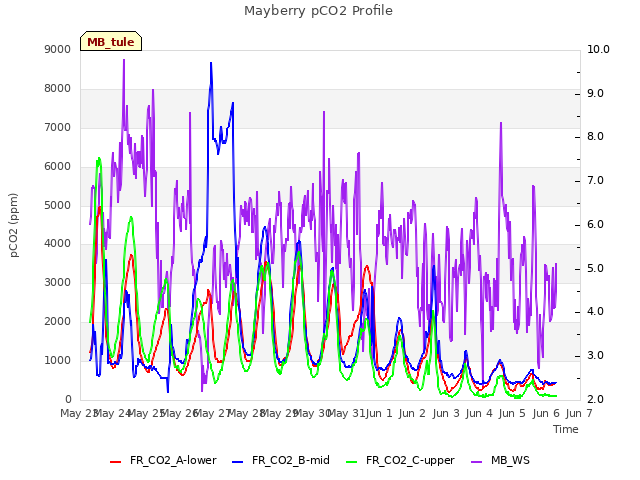The width and height of the screenshot is (640, 480).
Task: Click the pCO2 (ppm) axis label
Action: [14, 225]
